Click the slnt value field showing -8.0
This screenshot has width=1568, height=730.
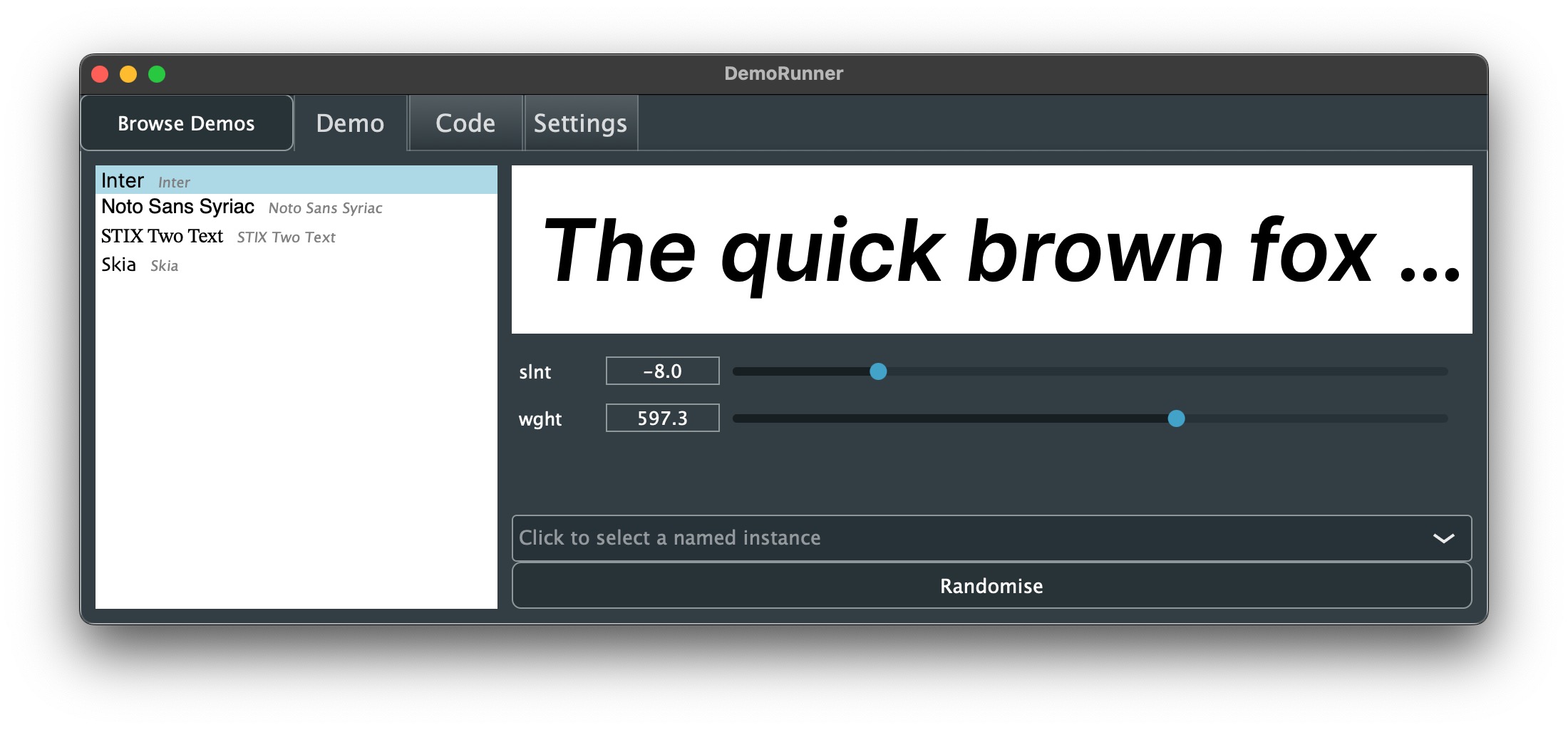tap(662, 371)
